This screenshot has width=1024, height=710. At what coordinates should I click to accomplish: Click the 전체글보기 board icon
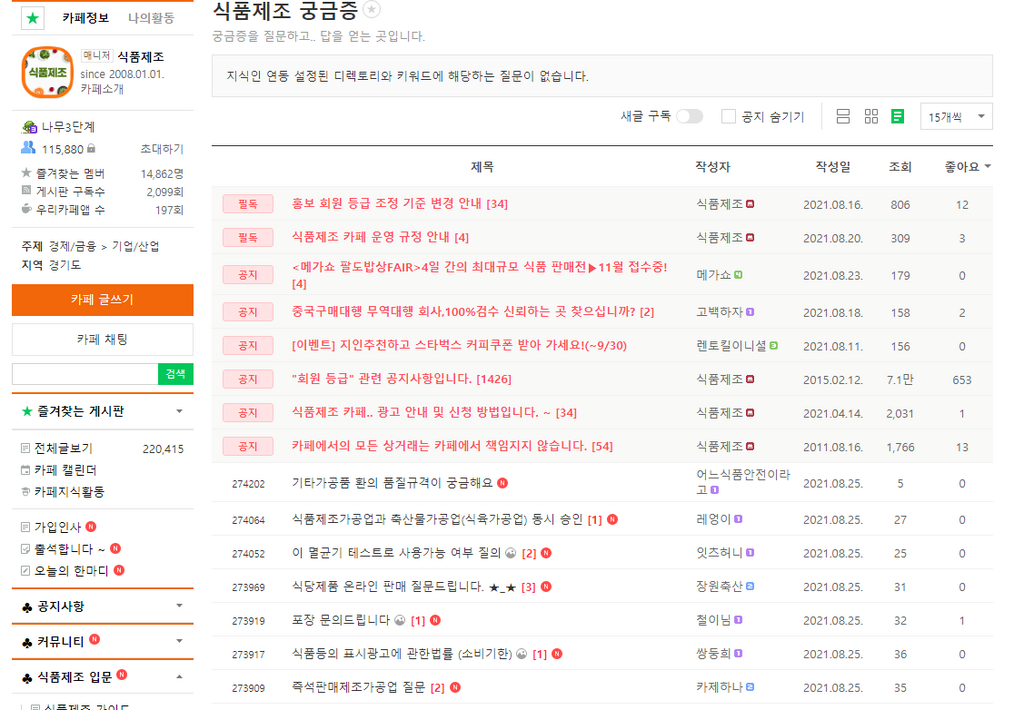25,448
